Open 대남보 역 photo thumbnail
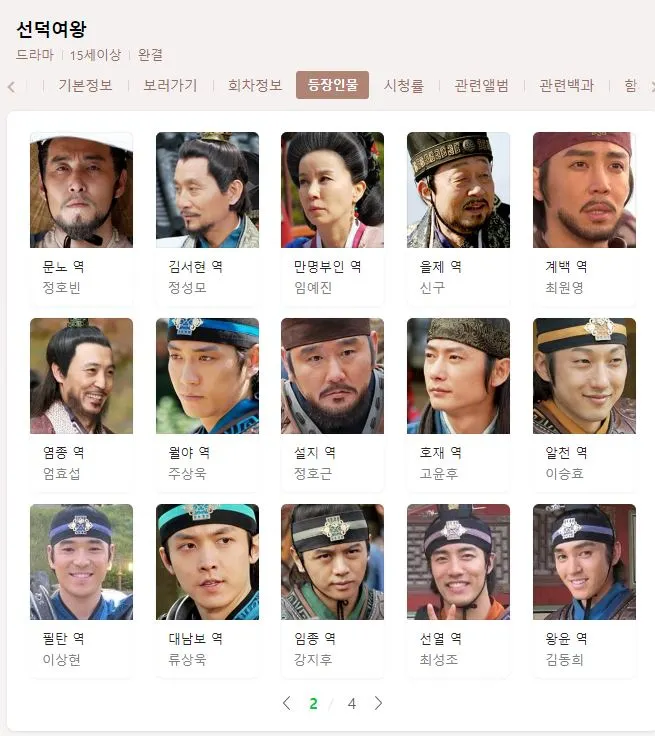Viewport: 655px width, 736px height. (x=207, y=562)
